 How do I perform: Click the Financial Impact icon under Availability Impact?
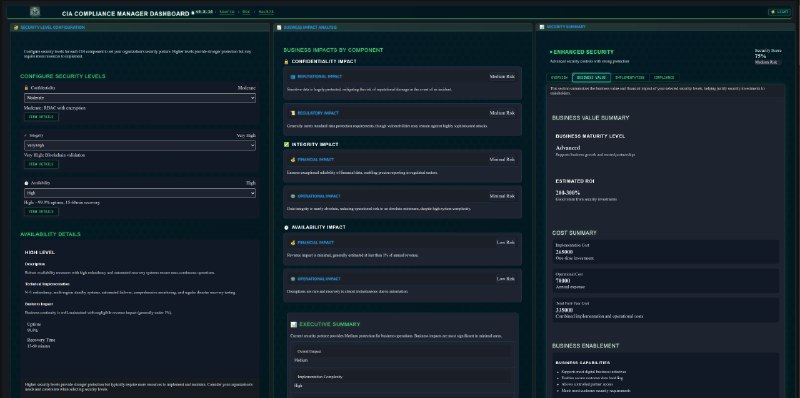pos(293,242)
